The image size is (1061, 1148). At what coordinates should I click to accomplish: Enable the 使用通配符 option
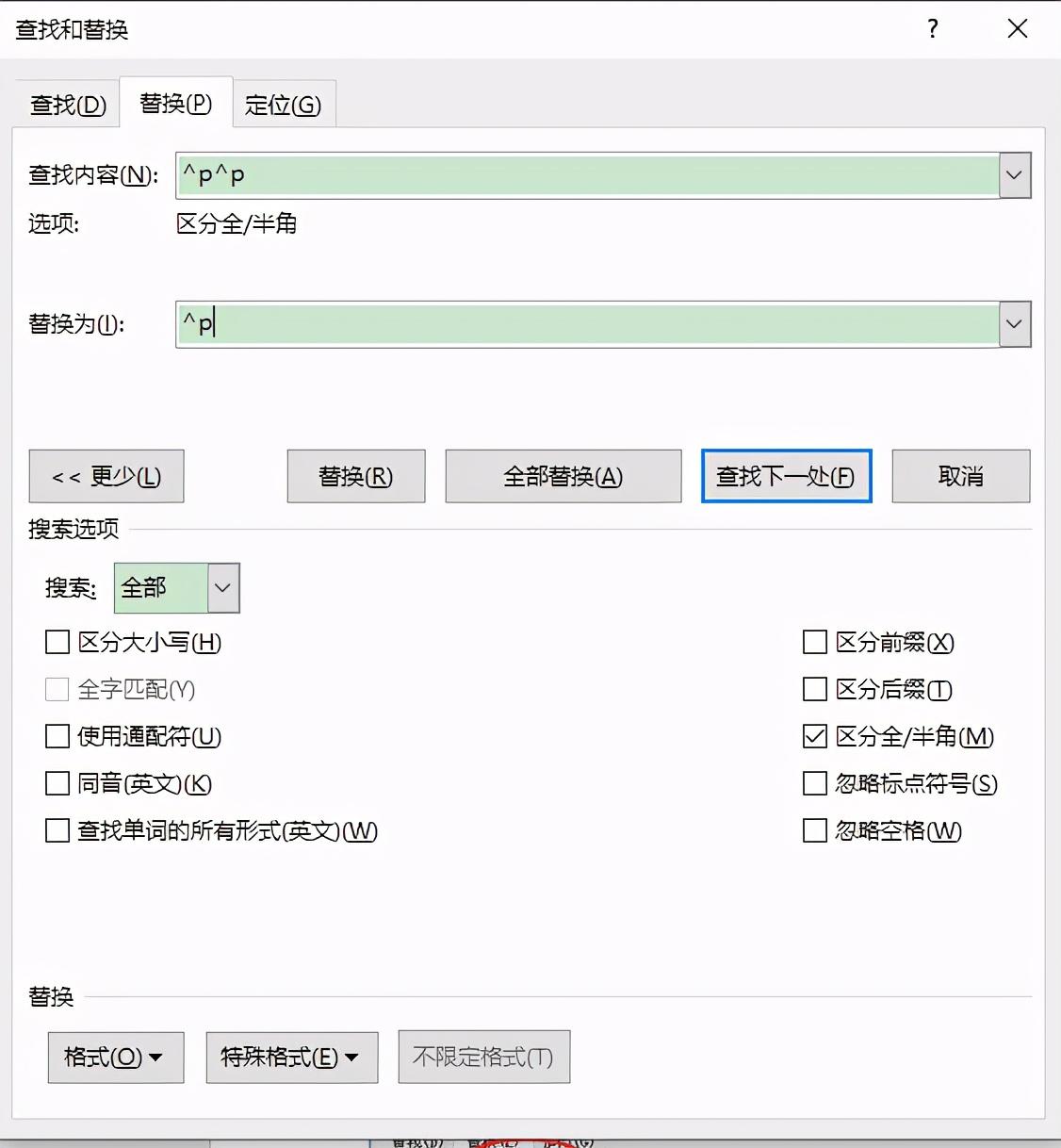click(x=57, y=736)
